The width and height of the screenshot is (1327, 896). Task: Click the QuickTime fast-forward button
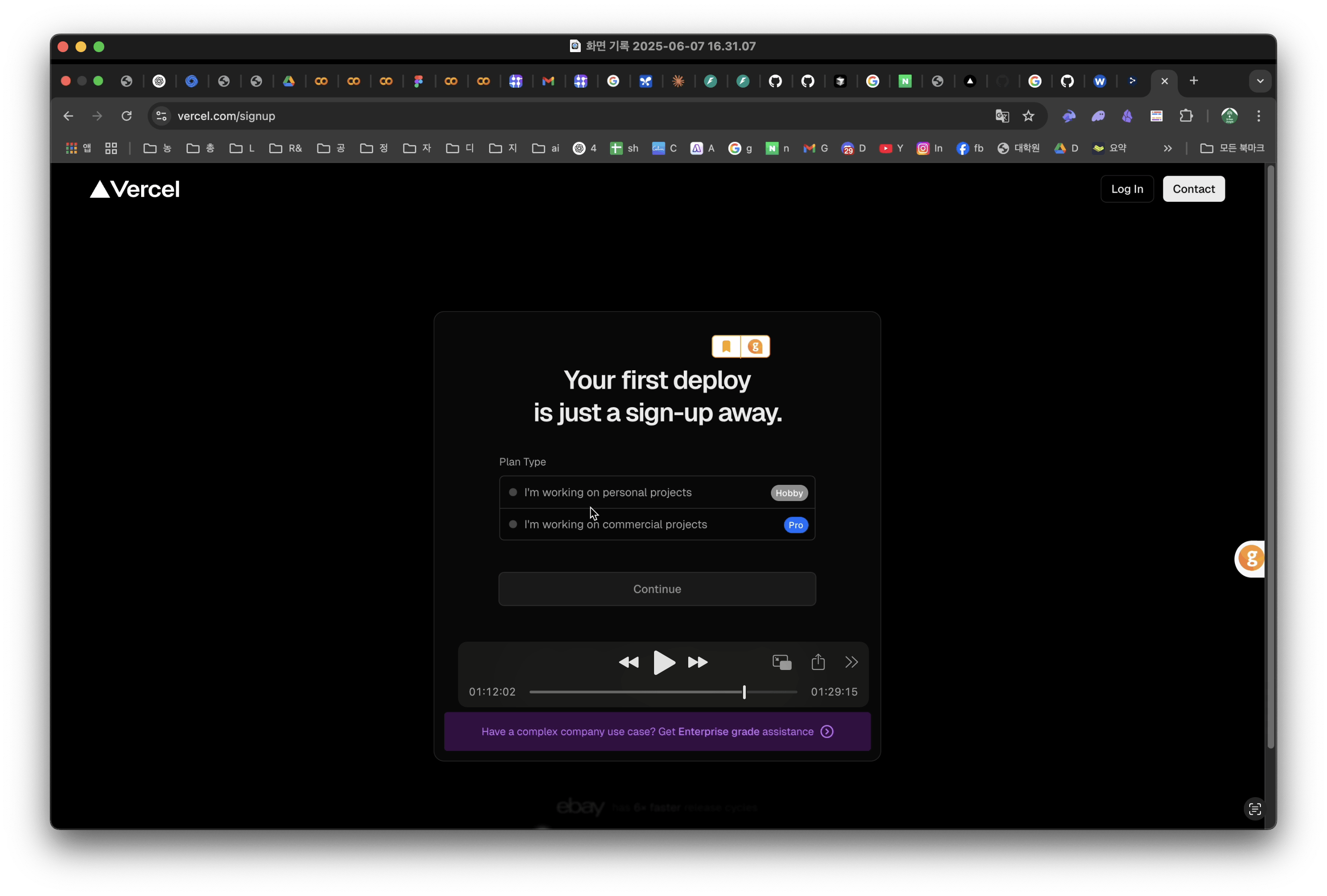[698, 662]
